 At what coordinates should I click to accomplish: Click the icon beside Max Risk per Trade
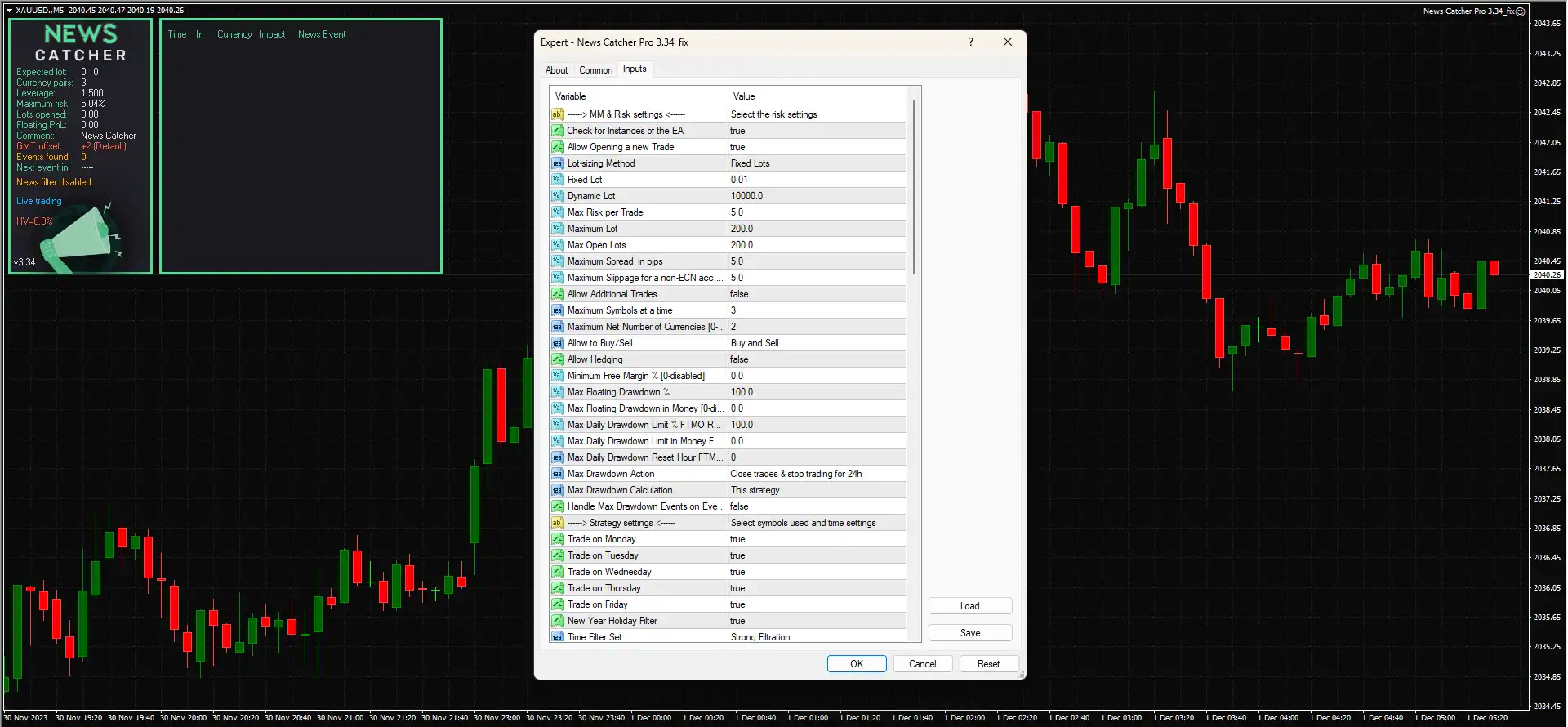pos(558,212)
